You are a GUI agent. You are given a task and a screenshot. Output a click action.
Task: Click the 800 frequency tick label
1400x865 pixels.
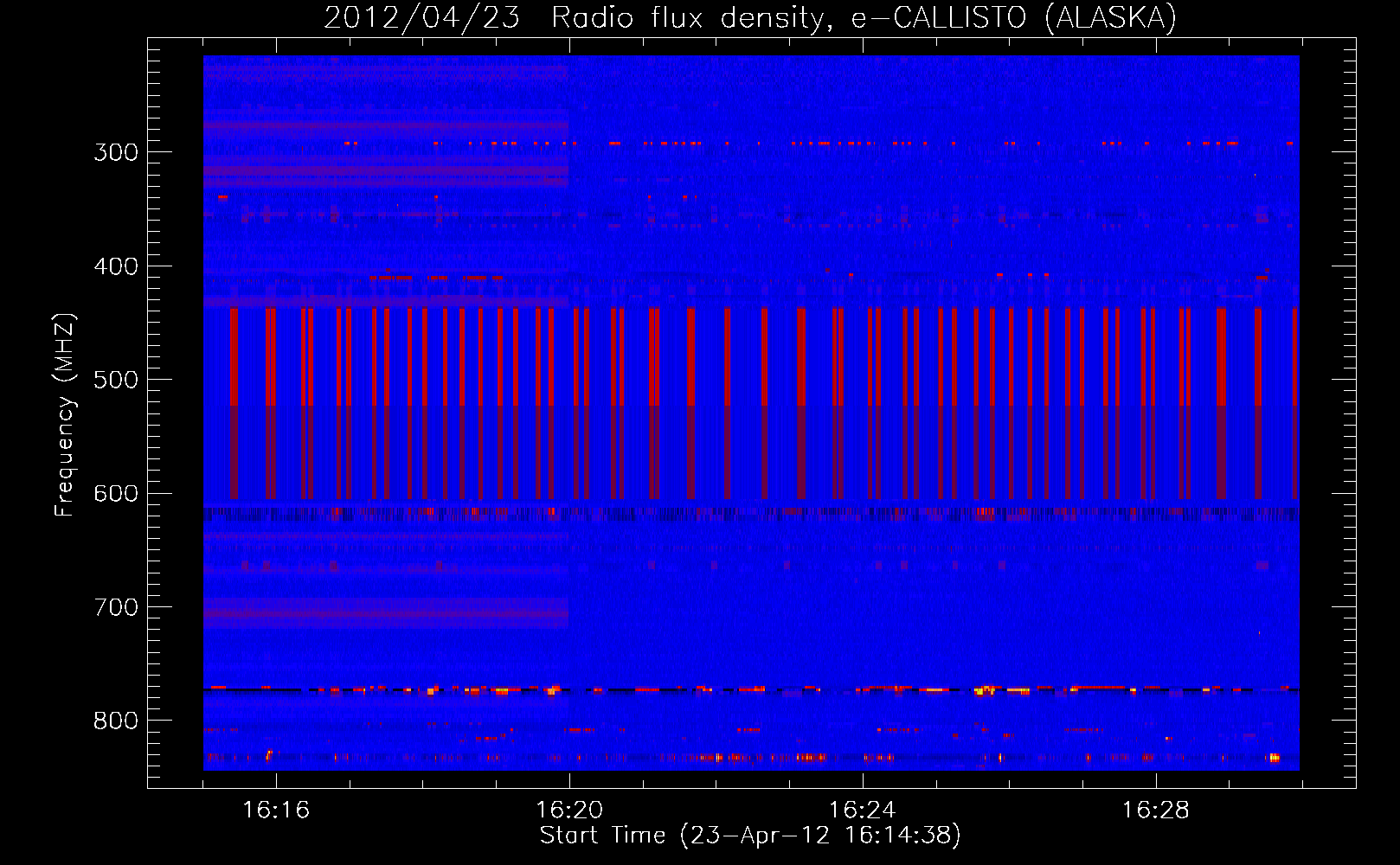tap(116, 721)
